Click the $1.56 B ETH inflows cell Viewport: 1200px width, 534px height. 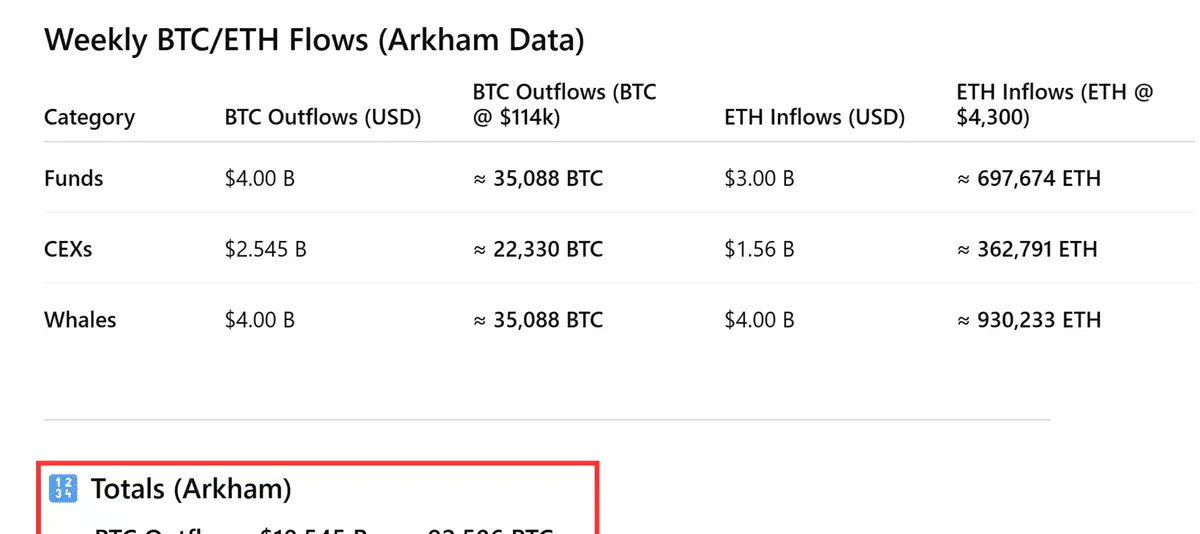(759, 249)
